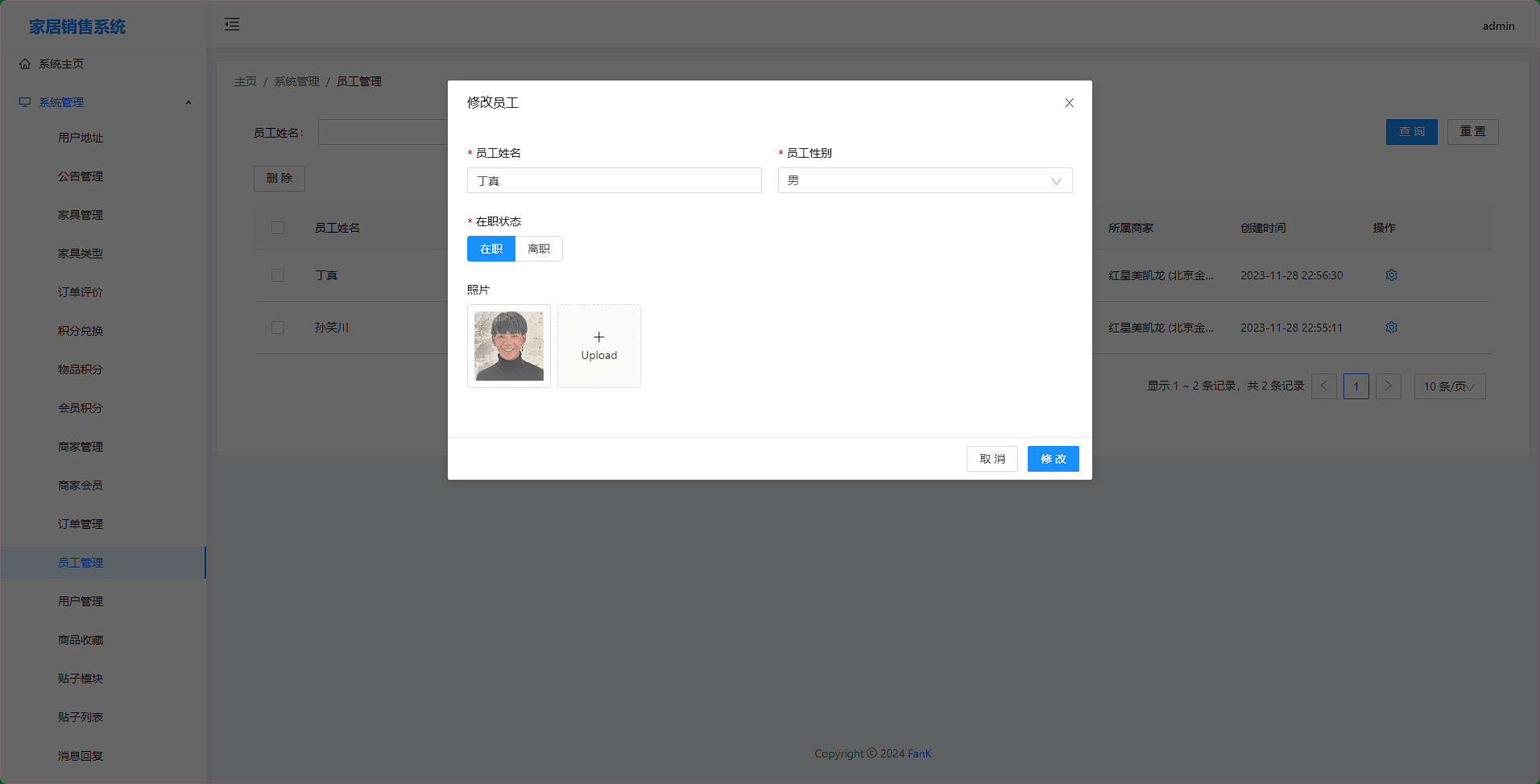
Task: Click the 所属商家 column header
Action: tap(1131, 228)
